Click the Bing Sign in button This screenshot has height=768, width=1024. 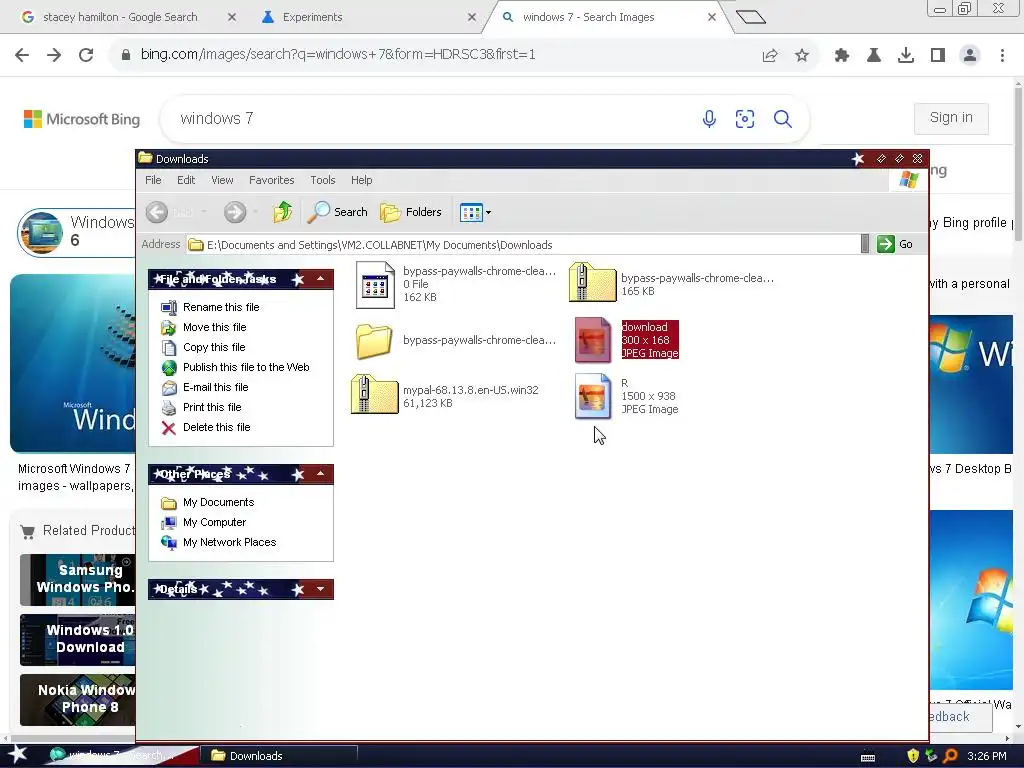pyautogui.click(x=951, y=118)
